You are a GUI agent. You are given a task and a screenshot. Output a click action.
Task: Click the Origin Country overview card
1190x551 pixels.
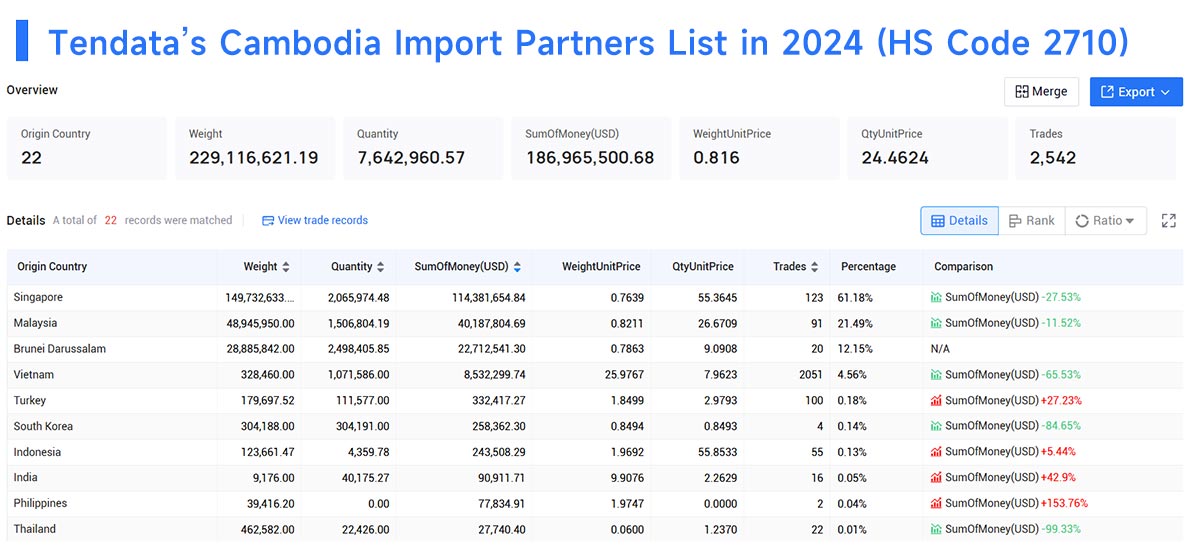point(87,149)
